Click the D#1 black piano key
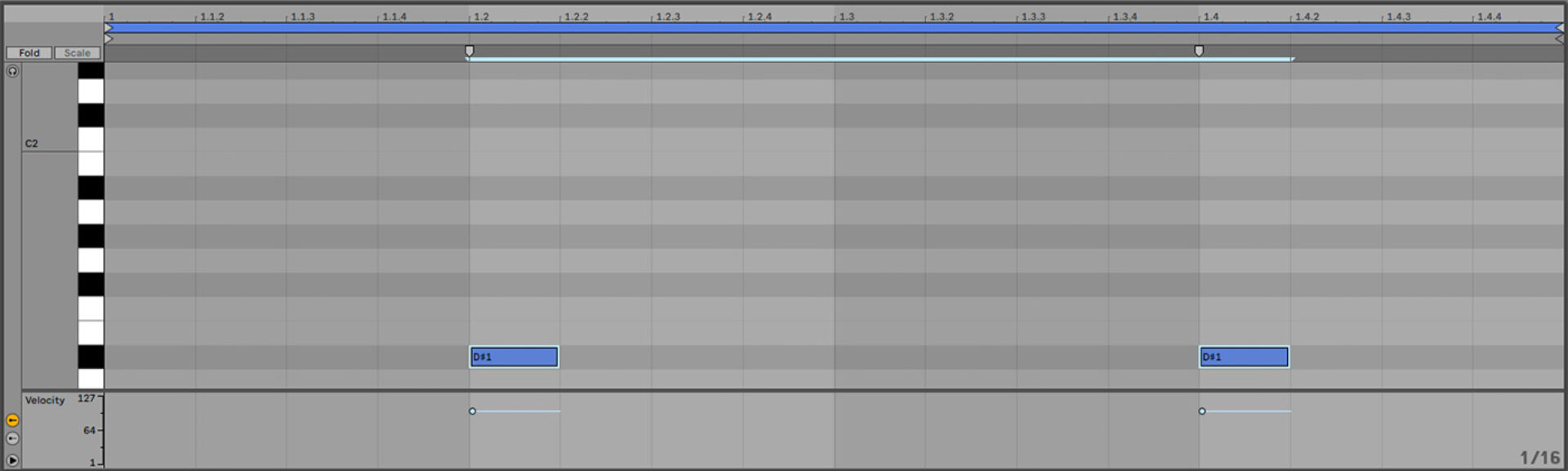The height and width of the screenshot is (471, 1568). [x=91, y=357]
